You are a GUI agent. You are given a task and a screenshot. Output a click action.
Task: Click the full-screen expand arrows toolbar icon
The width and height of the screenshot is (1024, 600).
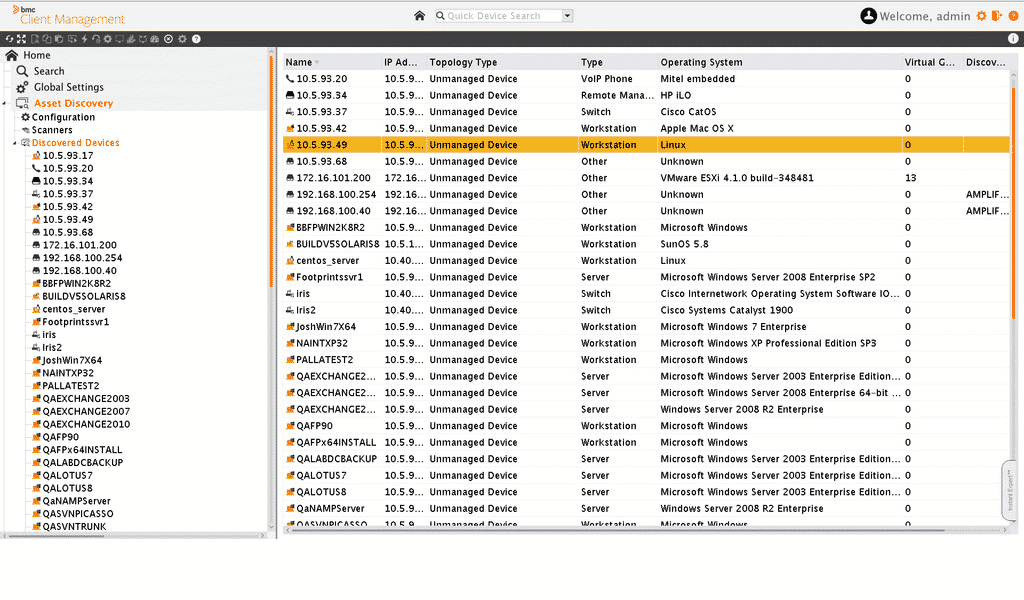22,39
